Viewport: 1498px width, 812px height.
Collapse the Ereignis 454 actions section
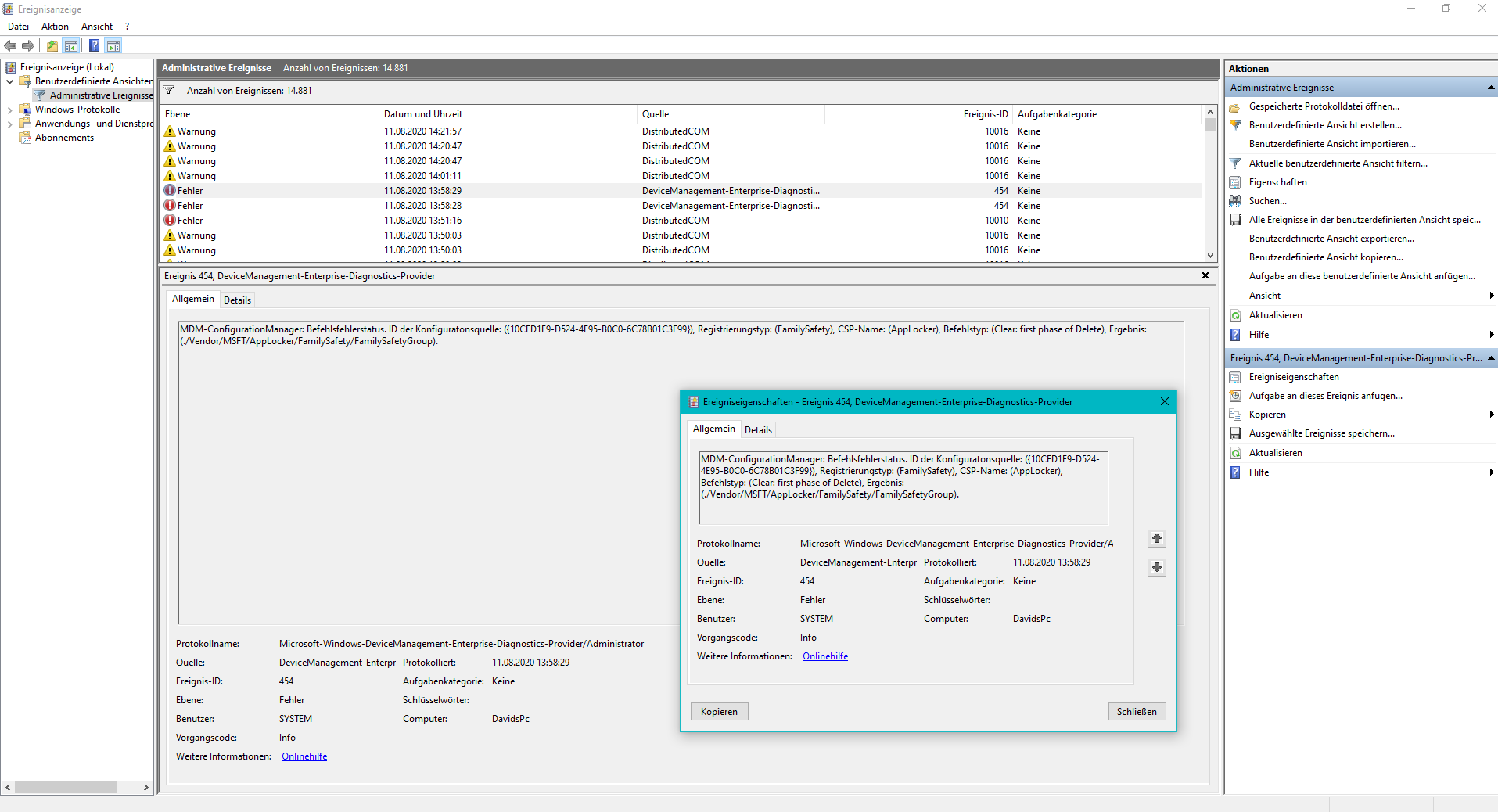coord(1490,358)
